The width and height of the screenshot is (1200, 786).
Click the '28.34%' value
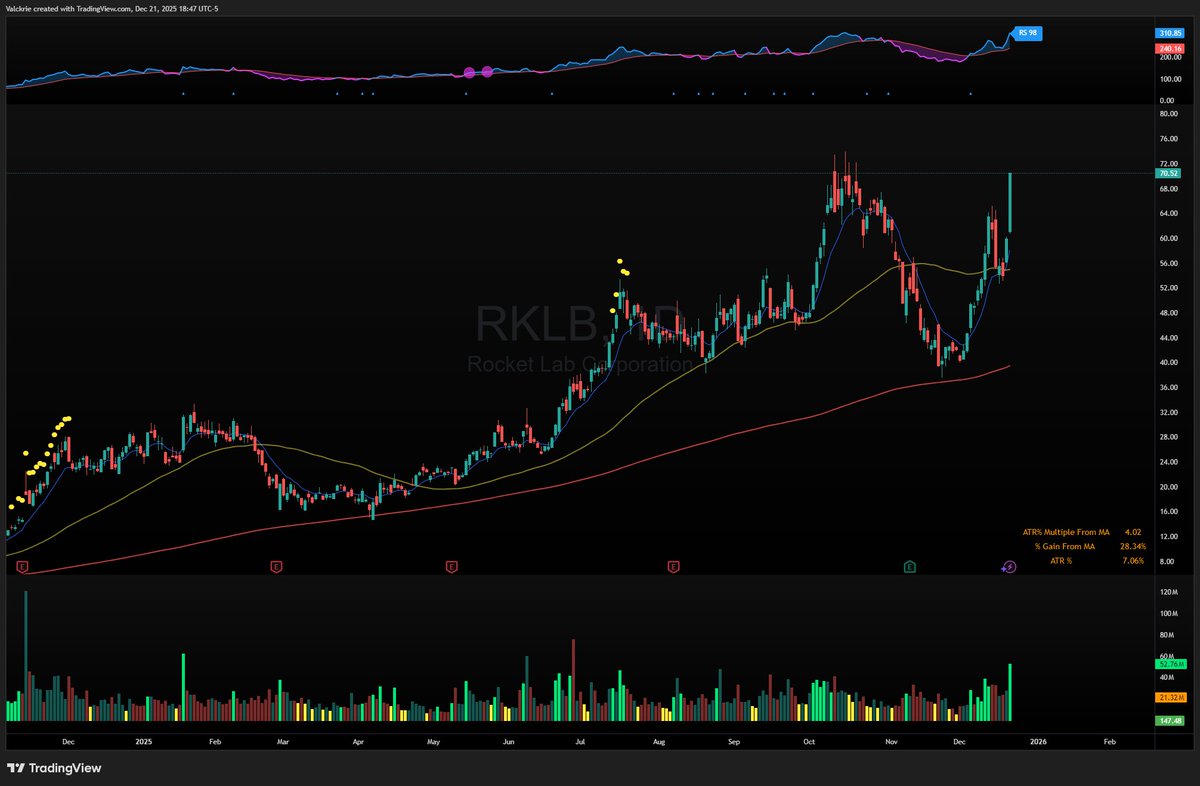[x=1134, y=547]
